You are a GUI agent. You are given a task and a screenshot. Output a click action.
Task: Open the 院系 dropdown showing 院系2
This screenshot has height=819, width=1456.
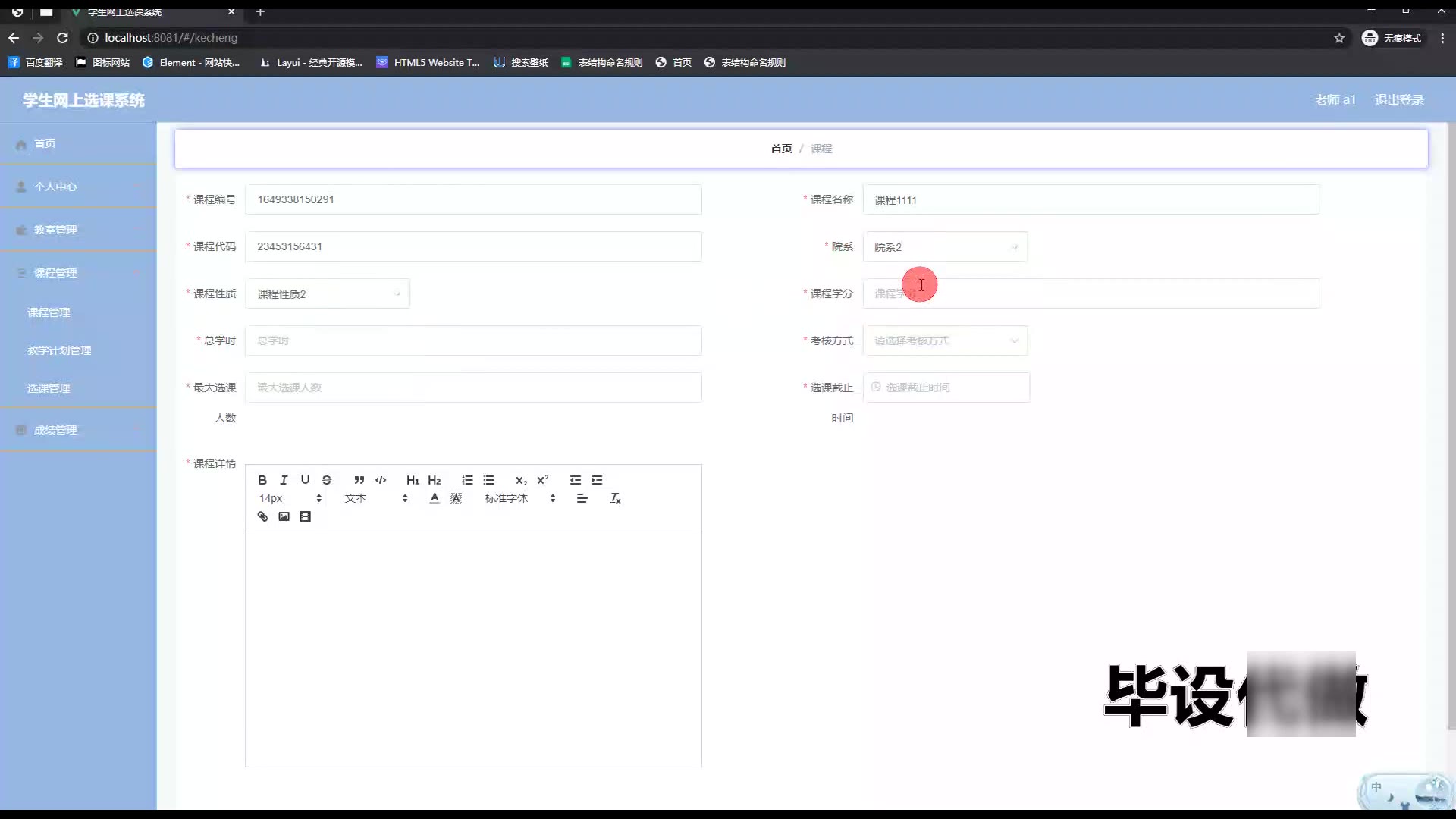pyautogui.click(x=945, y=247)
